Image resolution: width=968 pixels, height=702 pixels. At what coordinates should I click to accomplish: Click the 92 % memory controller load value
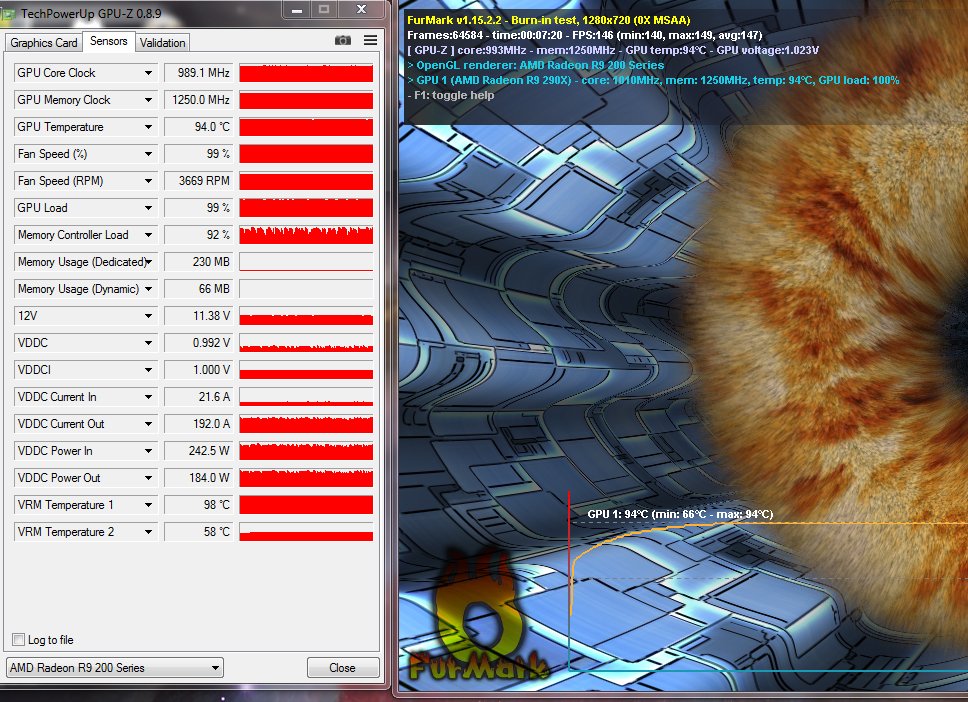[199, 235]
